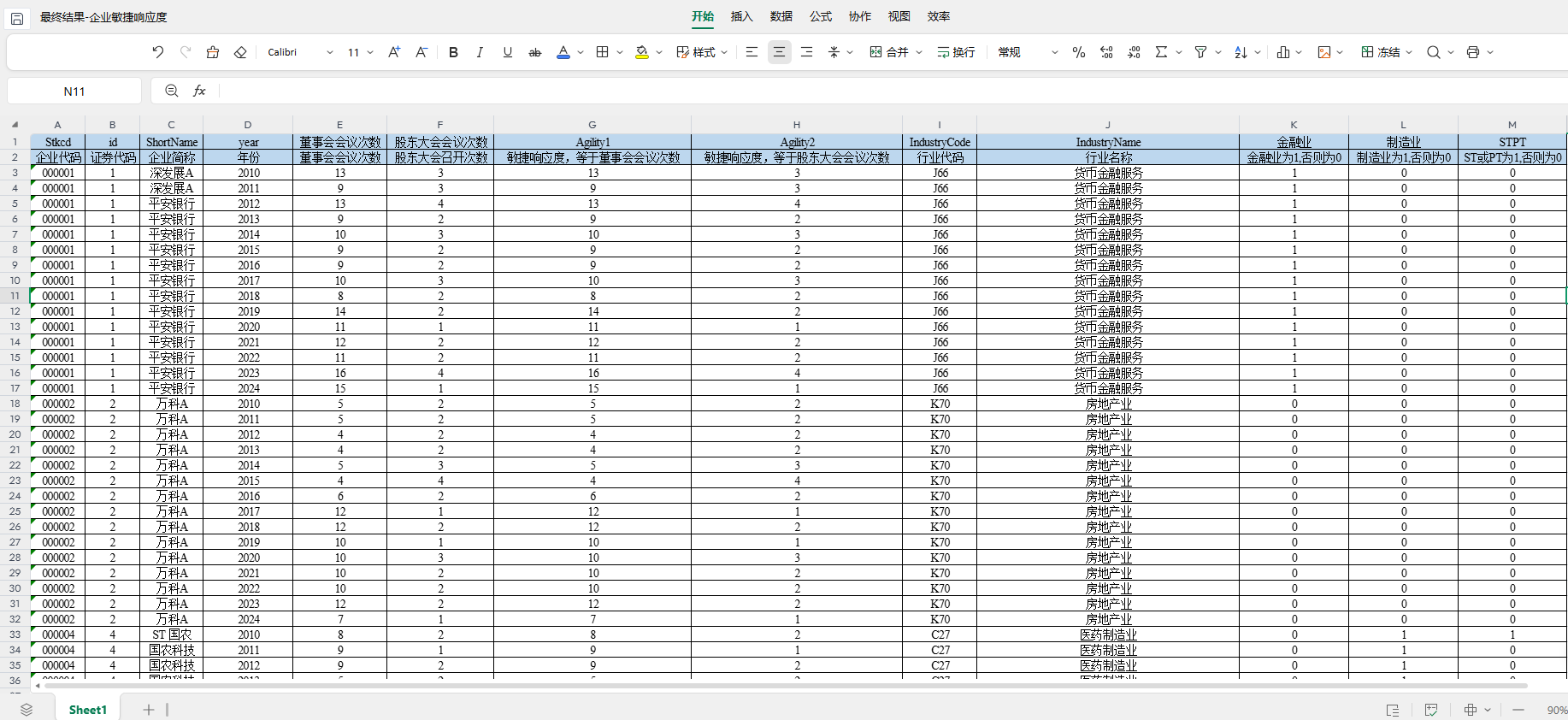Open the fill color dropdown arrow
This screenshot has width=1568, height=720.
659,52
